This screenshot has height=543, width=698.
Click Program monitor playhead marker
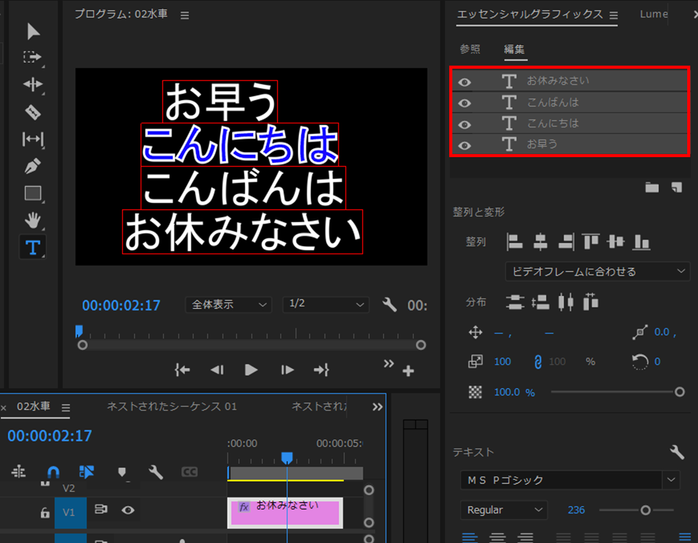pyautogui.click(x=79, y=331)
